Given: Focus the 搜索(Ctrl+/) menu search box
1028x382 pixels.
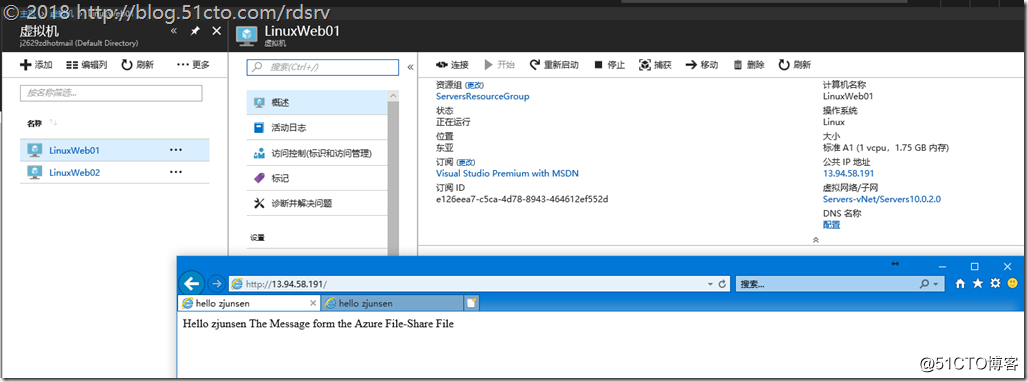Looking at the screenshot, I should point(323,67).
